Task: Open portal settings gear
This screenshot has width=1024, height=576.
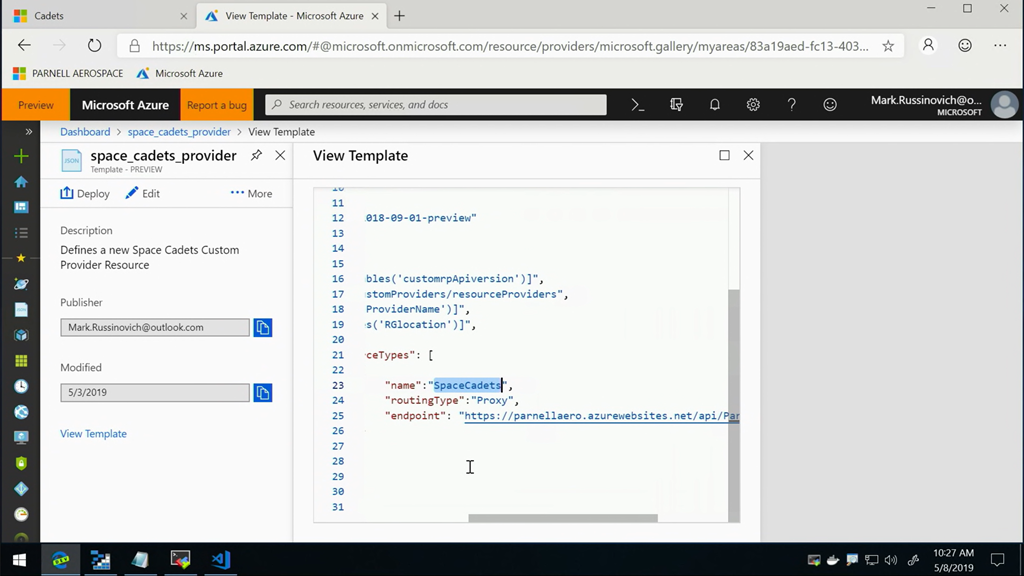Action: point(753,105)
